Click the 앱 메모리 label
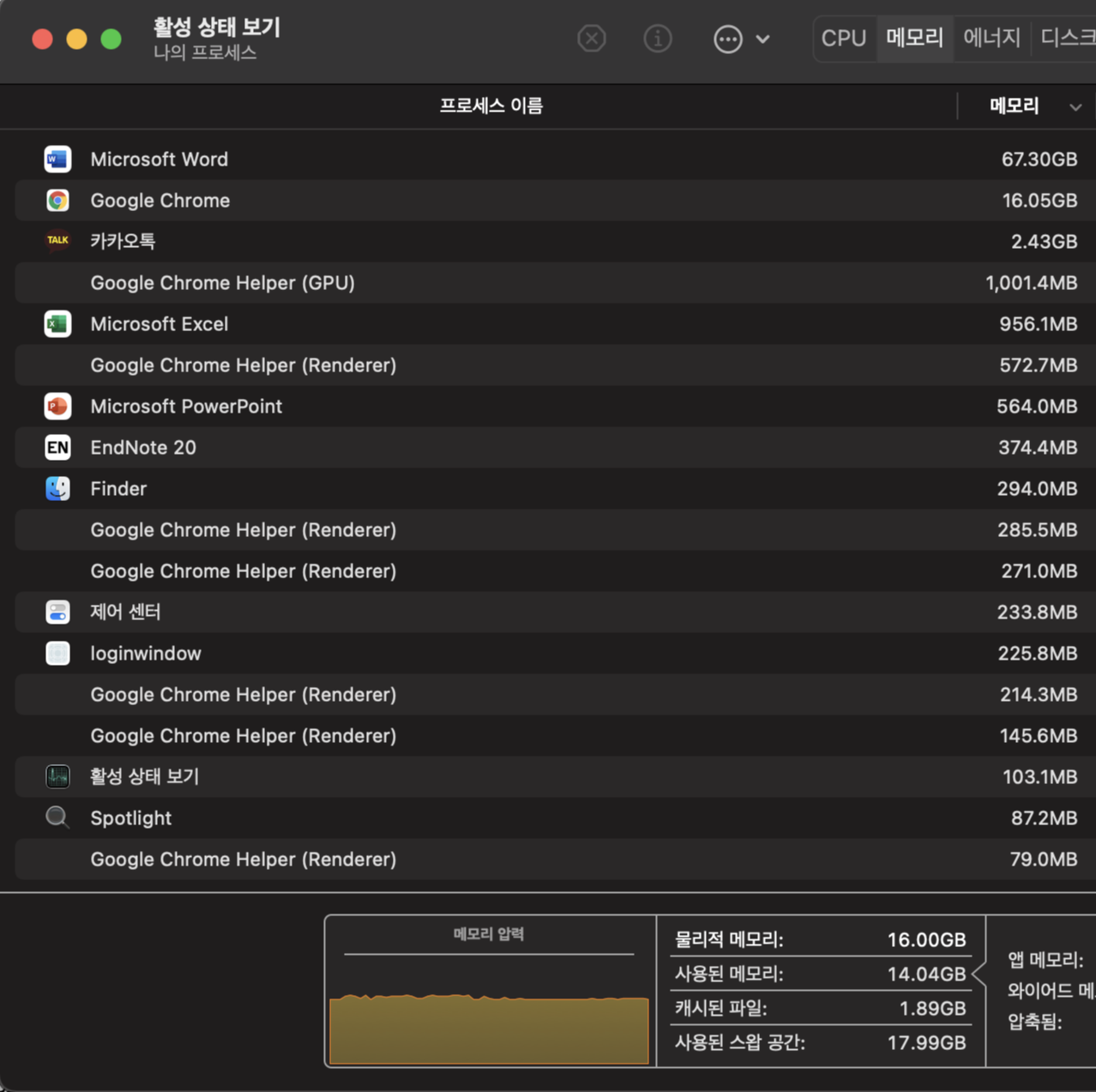1096x1092 pixels. [x=1045, y=960]
